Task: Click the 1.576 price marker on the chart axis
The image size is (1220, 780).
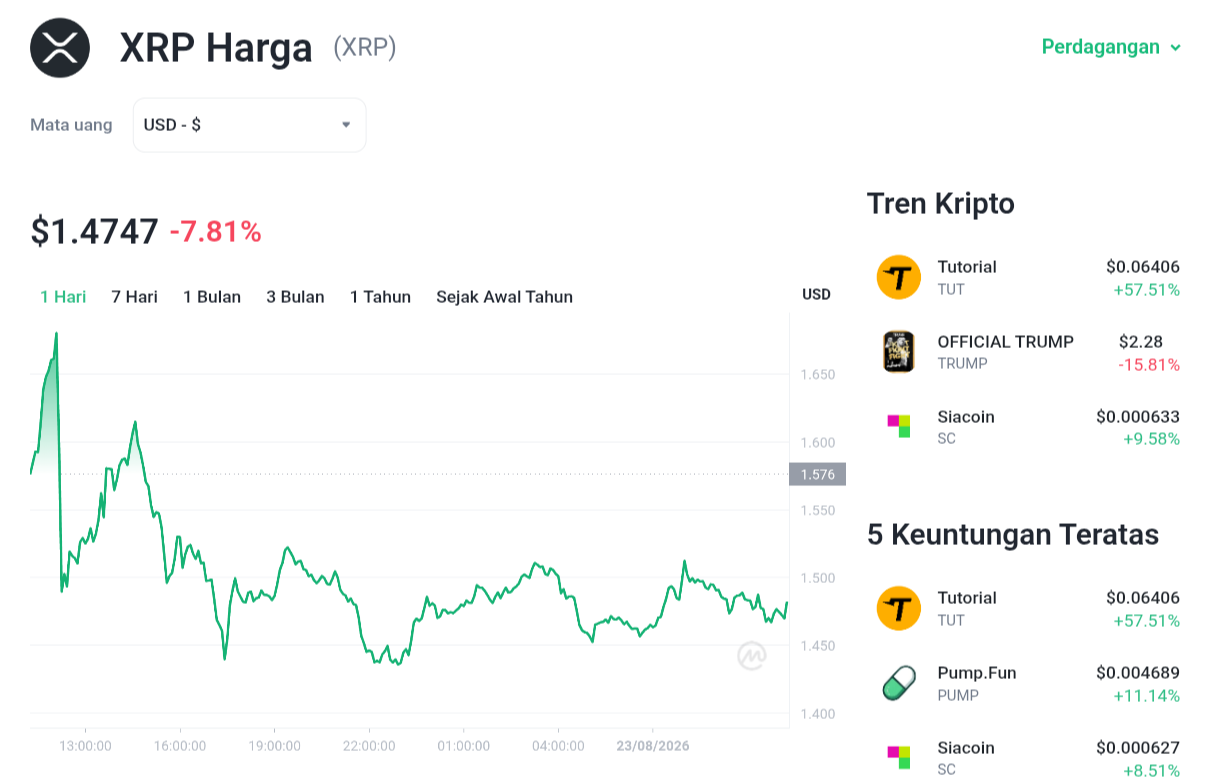Action: pyautogui.click(x=817, y=474)
